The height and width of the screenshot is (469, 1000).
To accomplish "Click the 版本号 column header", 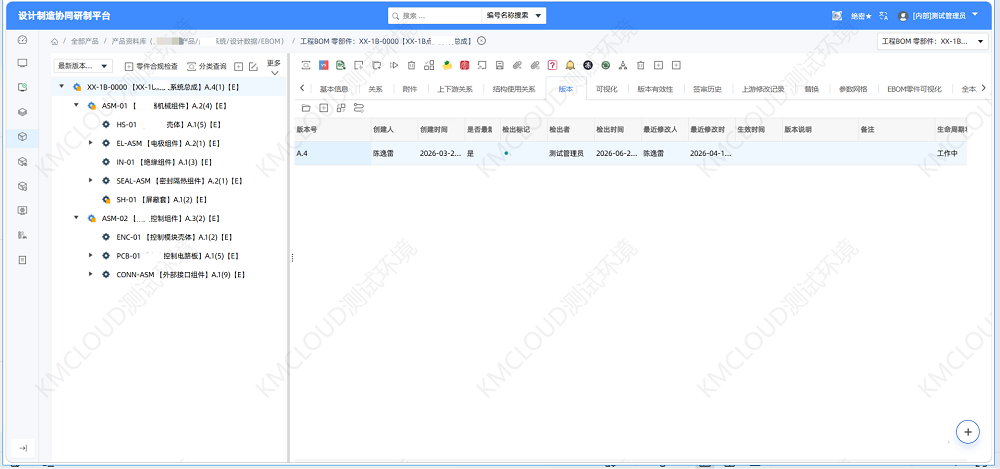I will (332, 130).
